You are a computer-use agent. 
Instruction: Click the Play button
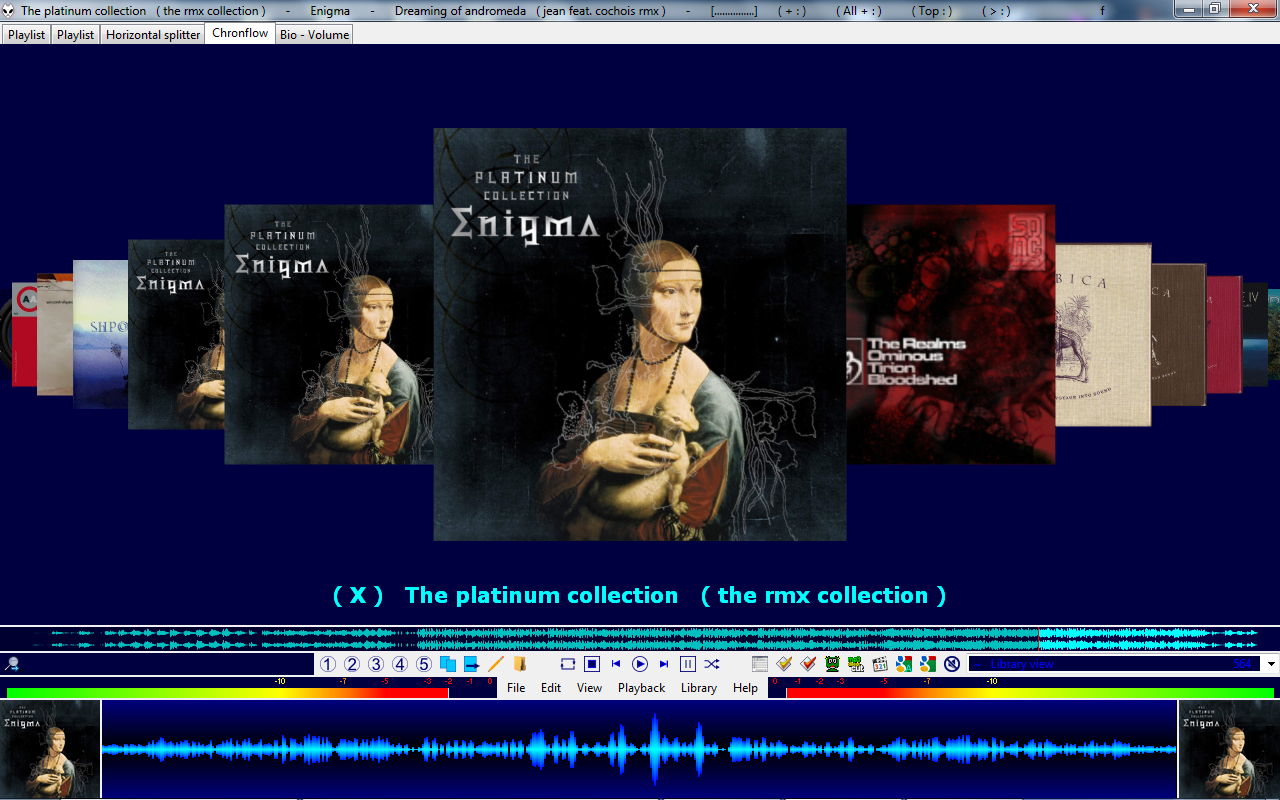[x=640, y=664]
